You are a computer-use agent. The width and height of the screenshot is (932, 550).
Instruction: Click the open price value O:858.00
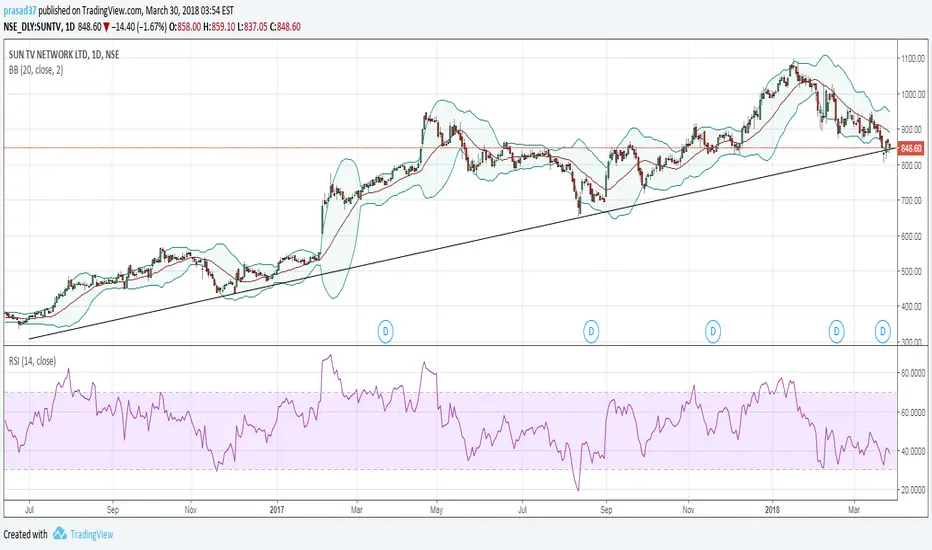click(185, 27)
